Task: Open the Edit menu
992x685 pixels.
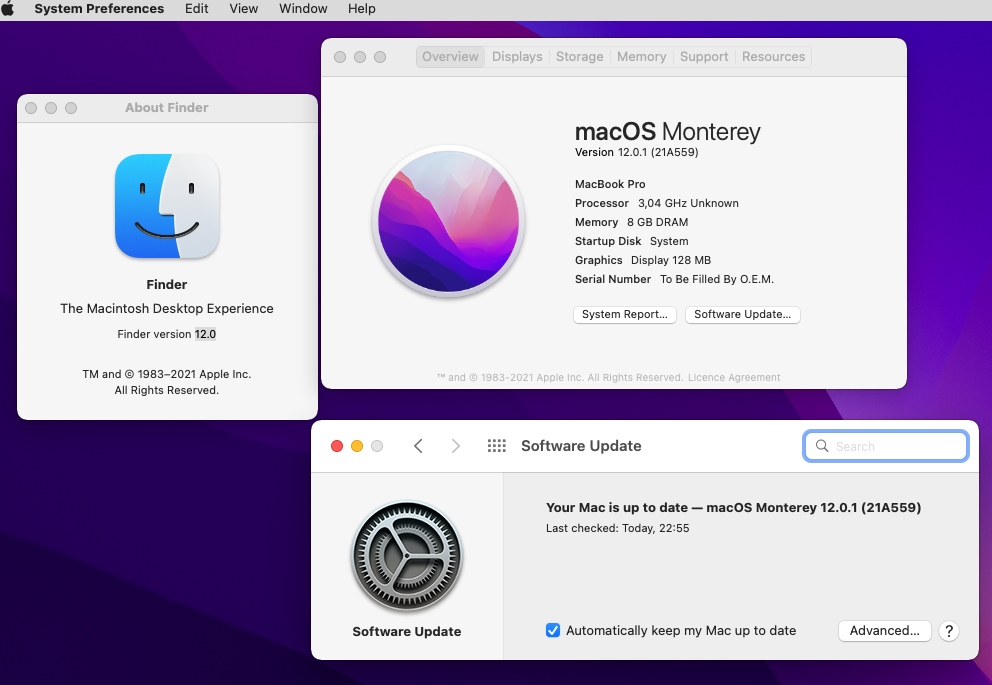Action: (x=197, y=9)
